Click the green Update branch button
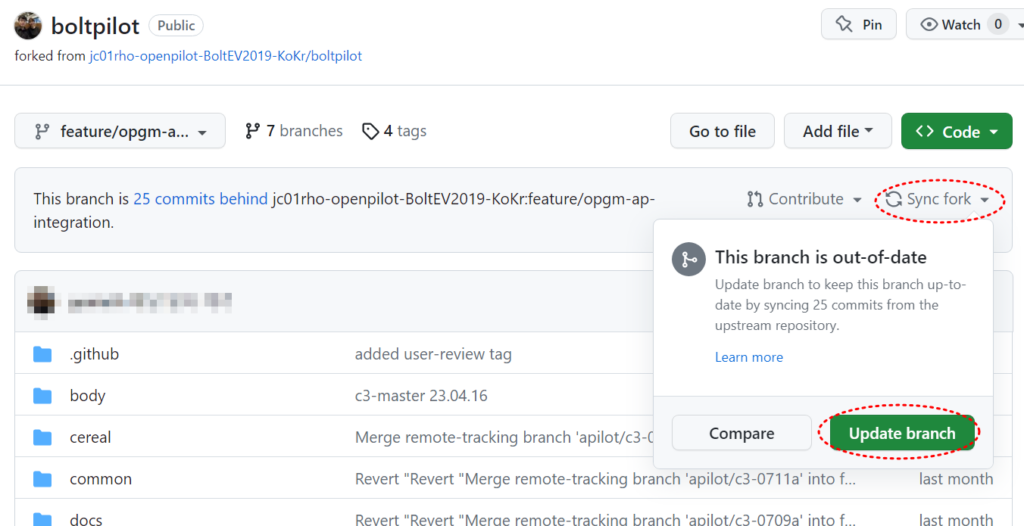 tap(902, 433)
